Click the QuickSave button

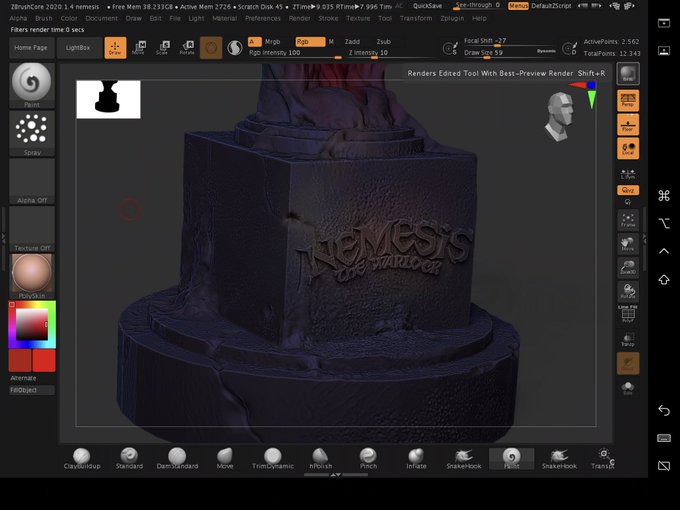click(x=427, y=6)
